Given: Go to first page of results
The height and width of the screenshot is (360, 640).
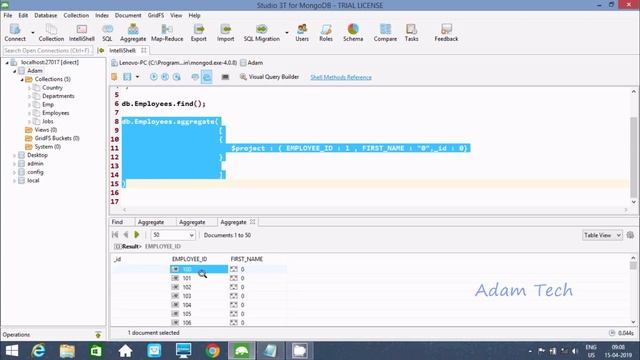Looking at the screenshot, I should point(115,235).
